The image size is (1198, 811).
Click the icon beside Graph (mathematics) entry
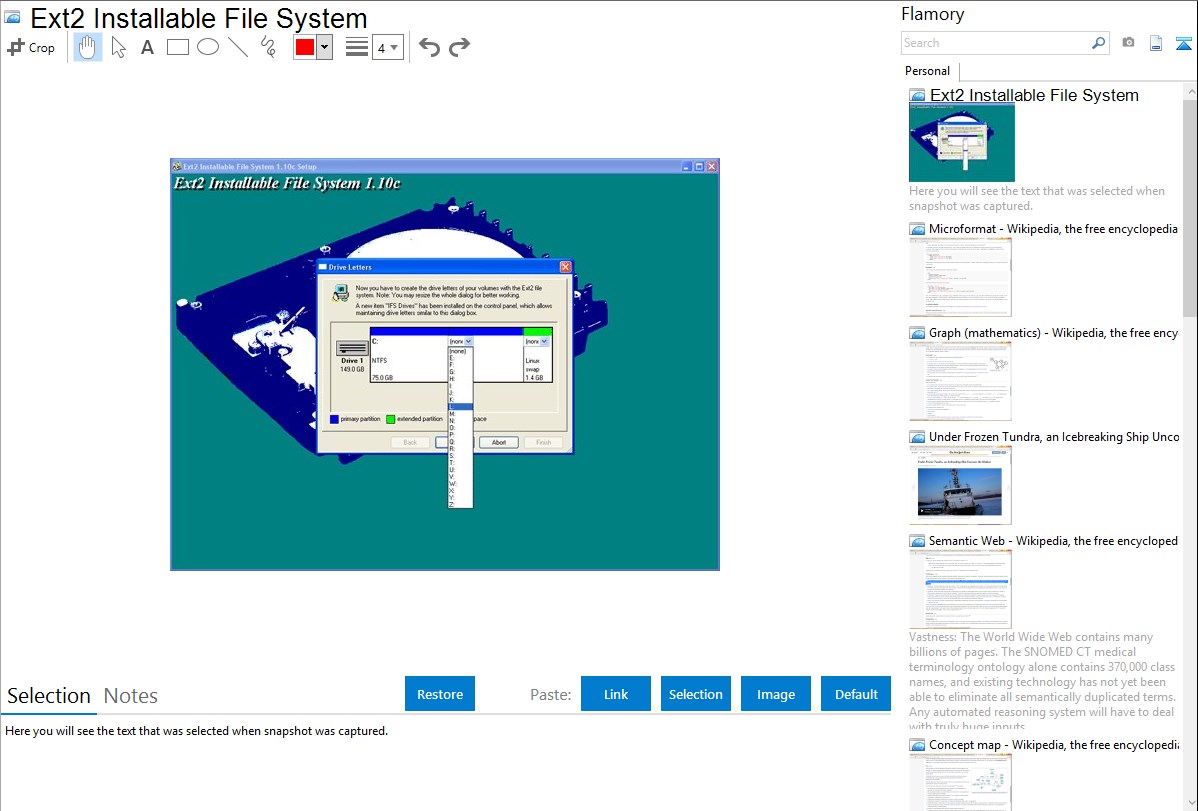coord(917,333)
